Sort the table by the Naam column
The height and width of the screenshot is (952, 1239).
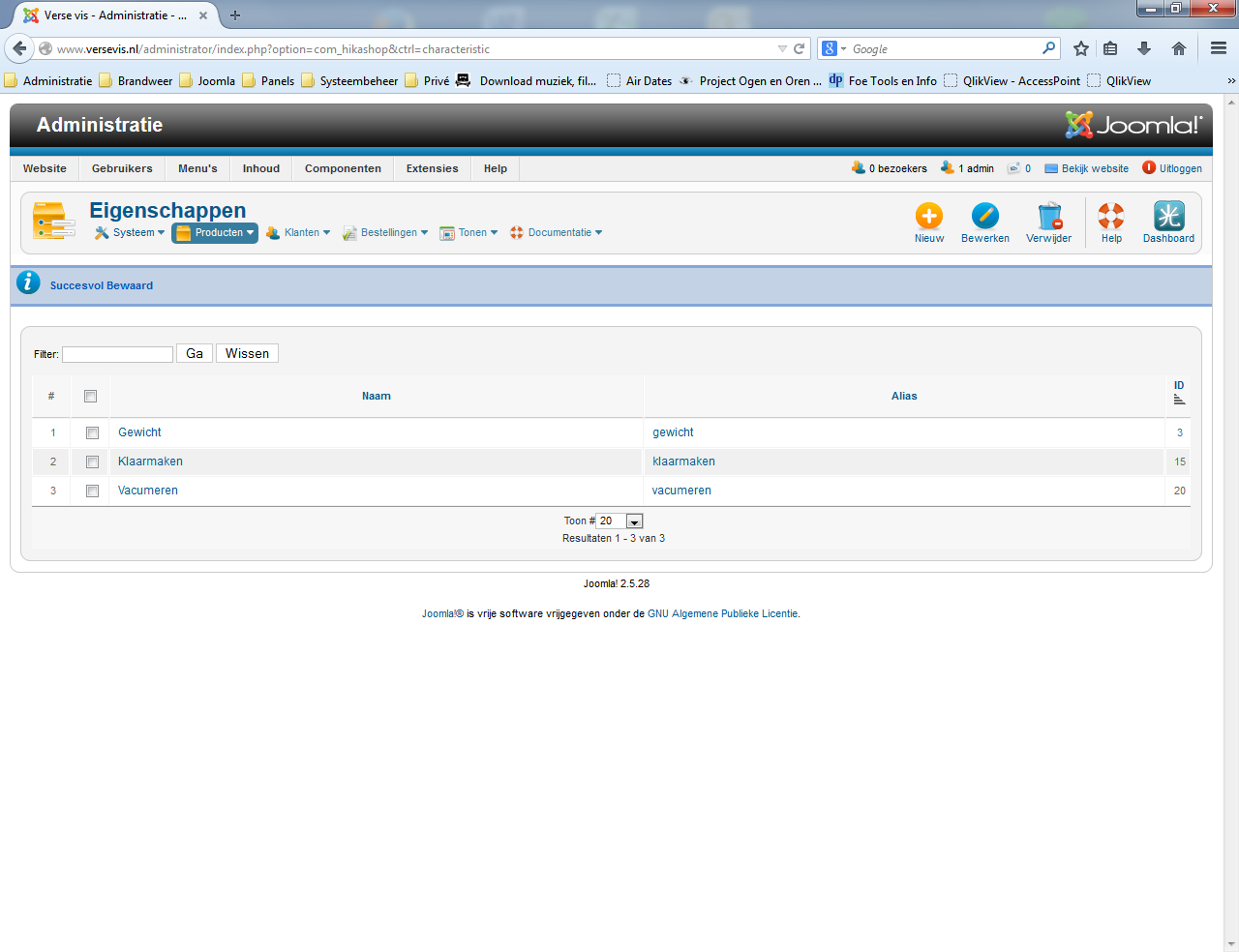[x=377, y=396]
